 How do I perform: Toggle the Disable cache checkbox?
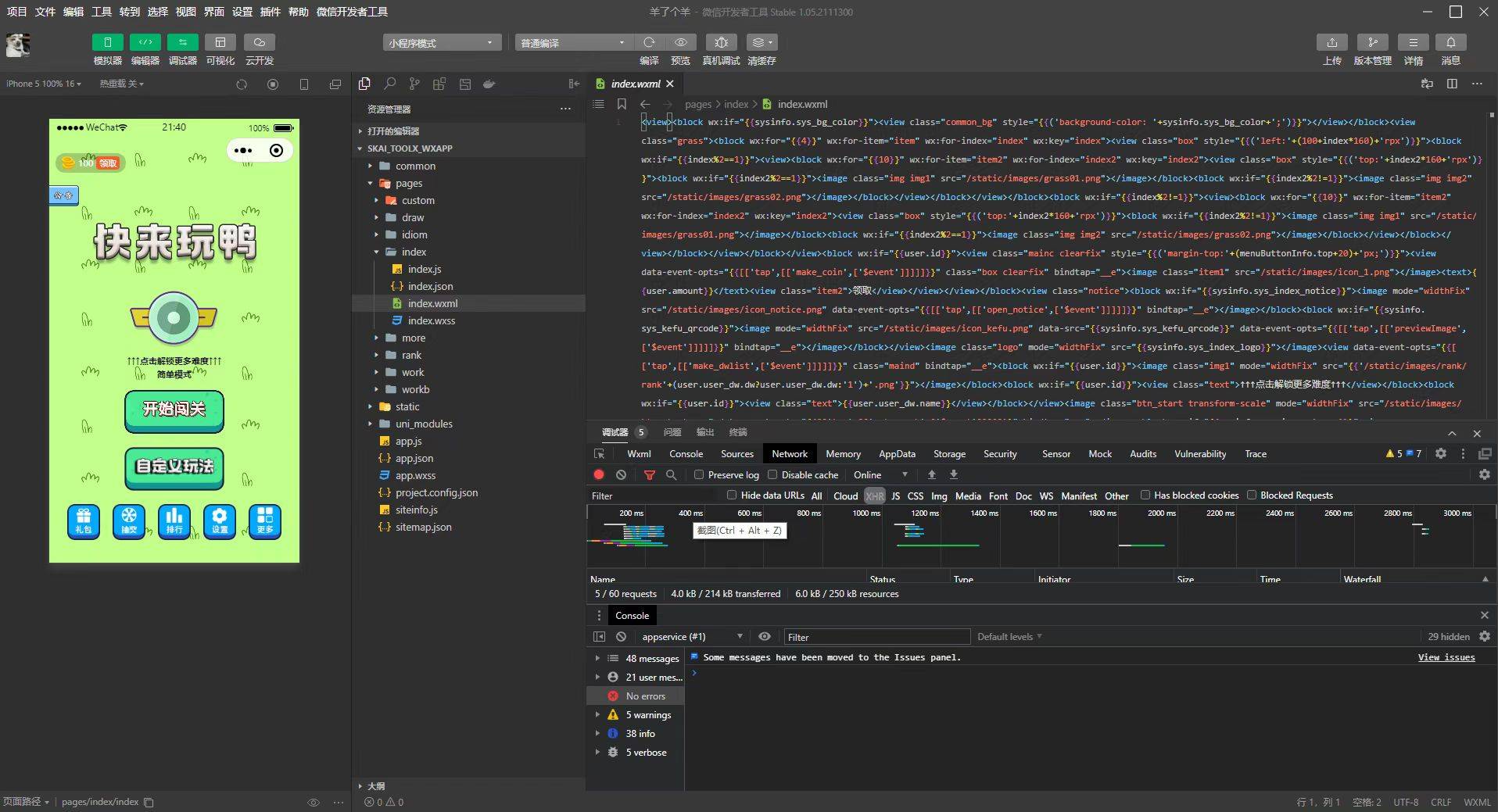point(772,474)
